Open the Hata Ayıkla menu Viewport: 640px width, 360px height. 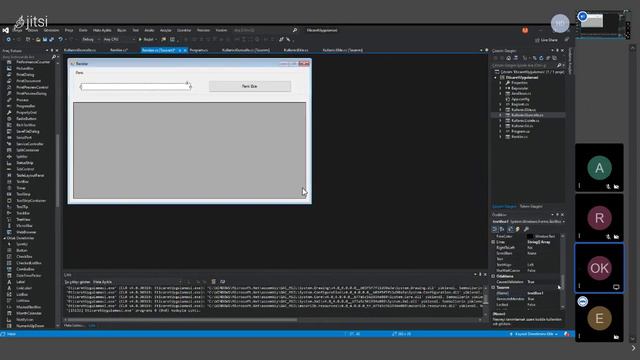(x=102, y=30)
